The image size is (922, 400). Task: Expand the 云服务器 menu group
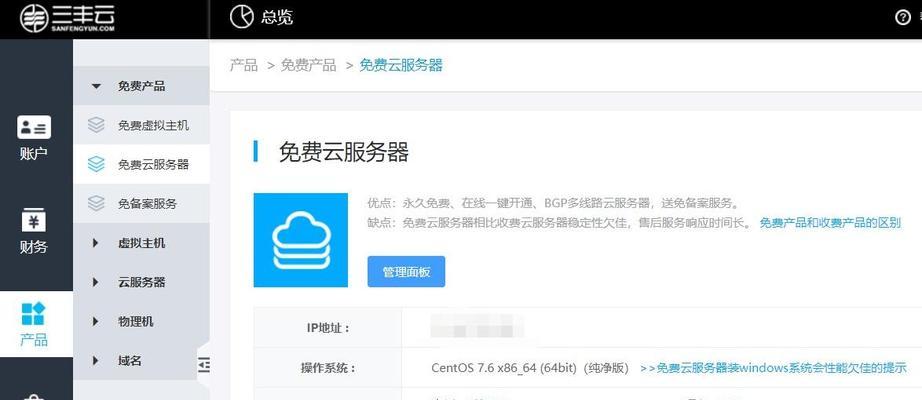[141, 282]
